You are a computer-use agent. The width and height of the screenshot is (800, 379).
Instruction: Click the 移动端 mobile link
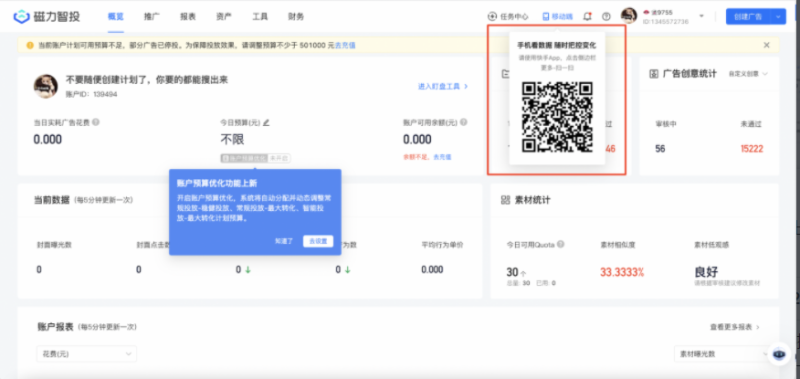coord(558,16)
